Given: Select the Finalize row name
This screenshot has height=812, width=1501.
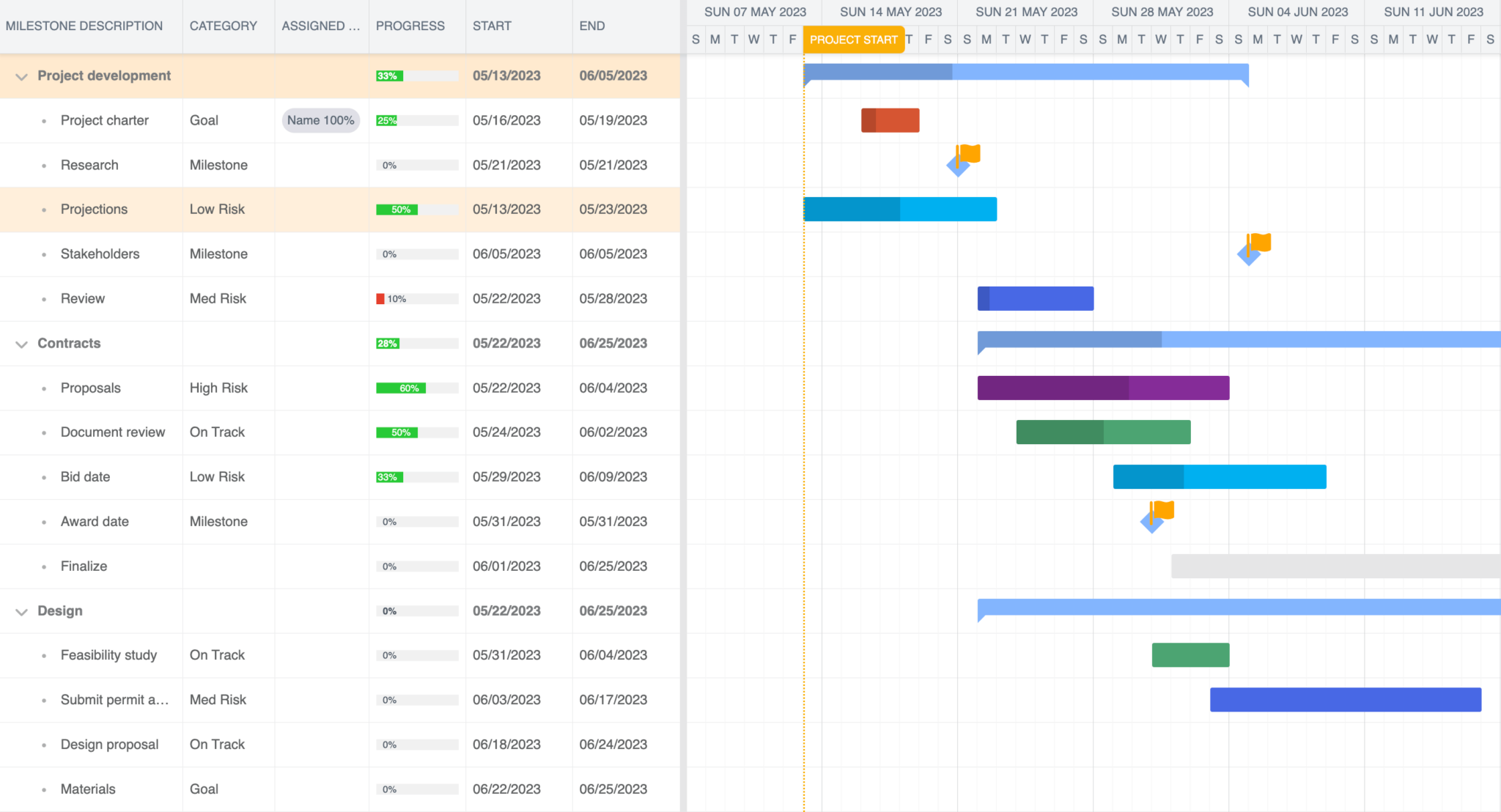Looking at the screenshot, I should (x=84, y=566).
